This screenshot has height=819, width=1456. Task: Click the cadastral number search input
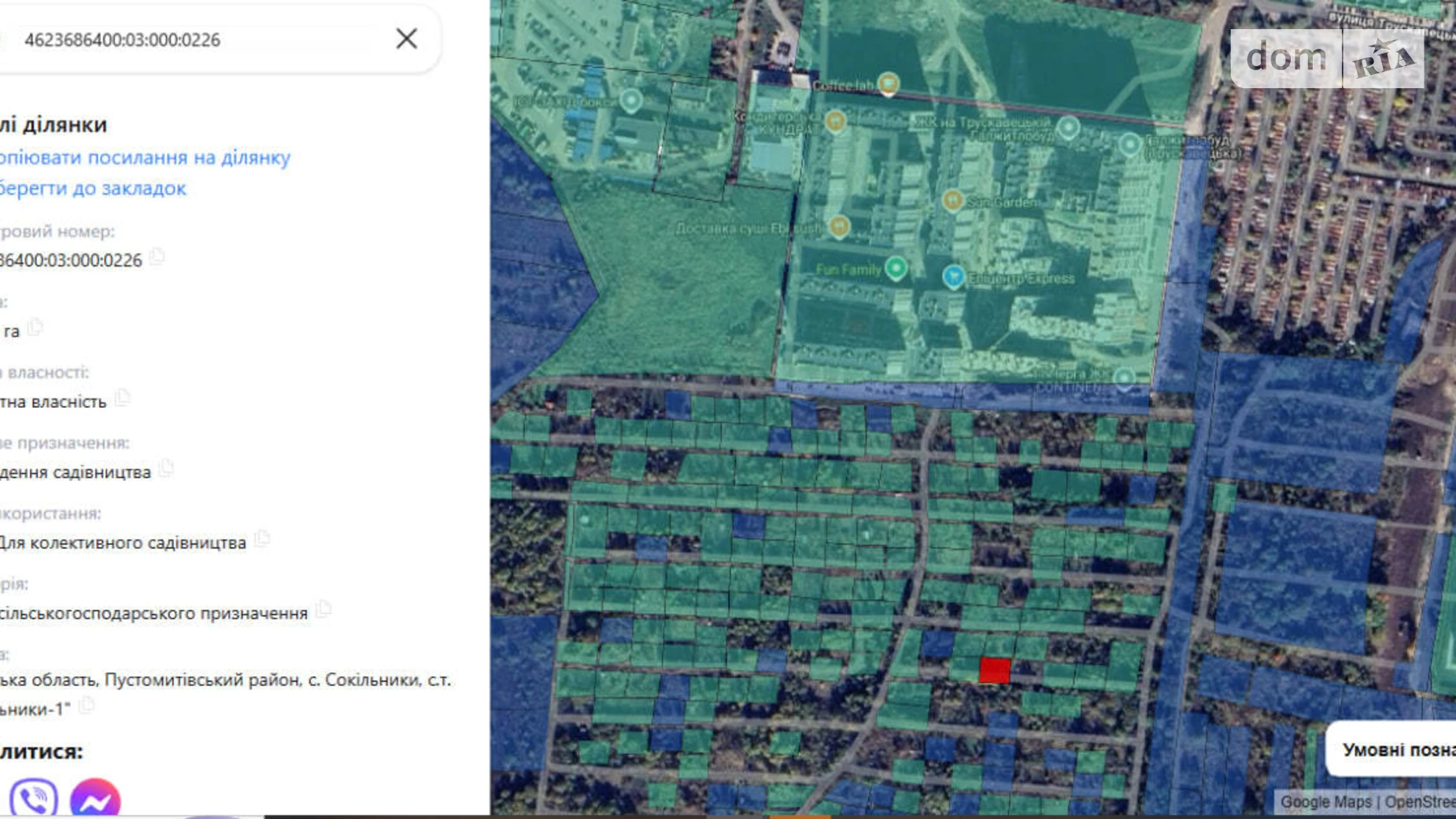coord(197,39)
